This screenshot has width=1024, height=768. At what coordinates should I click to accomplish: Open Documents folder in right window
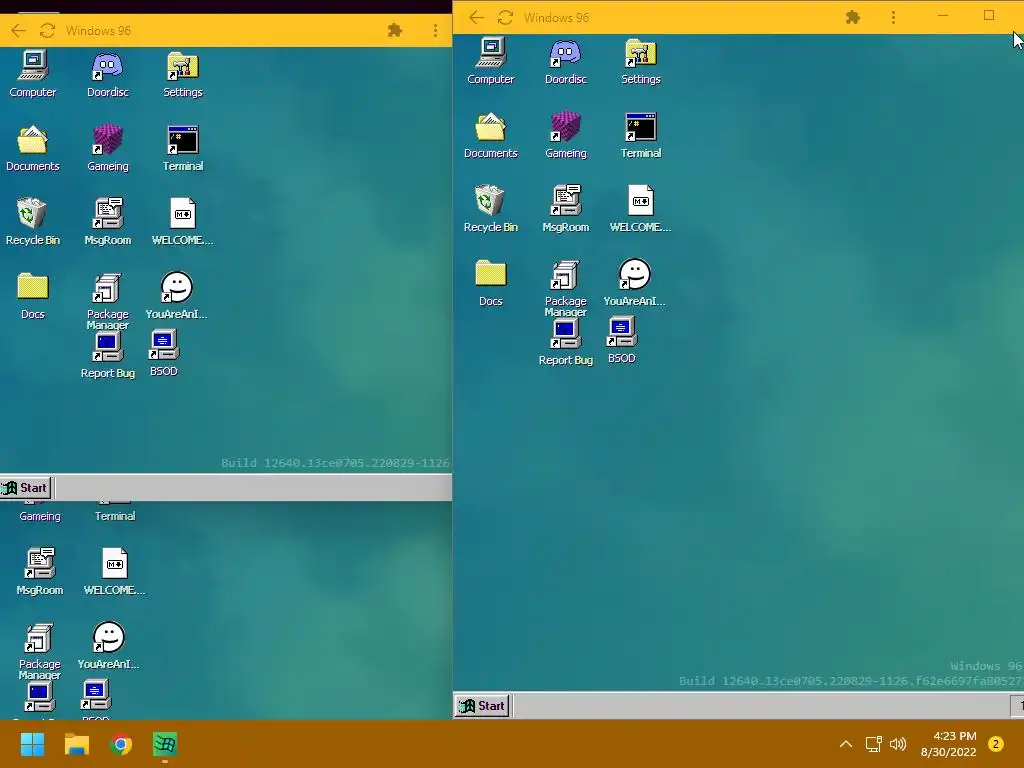(x=490, y=135)
